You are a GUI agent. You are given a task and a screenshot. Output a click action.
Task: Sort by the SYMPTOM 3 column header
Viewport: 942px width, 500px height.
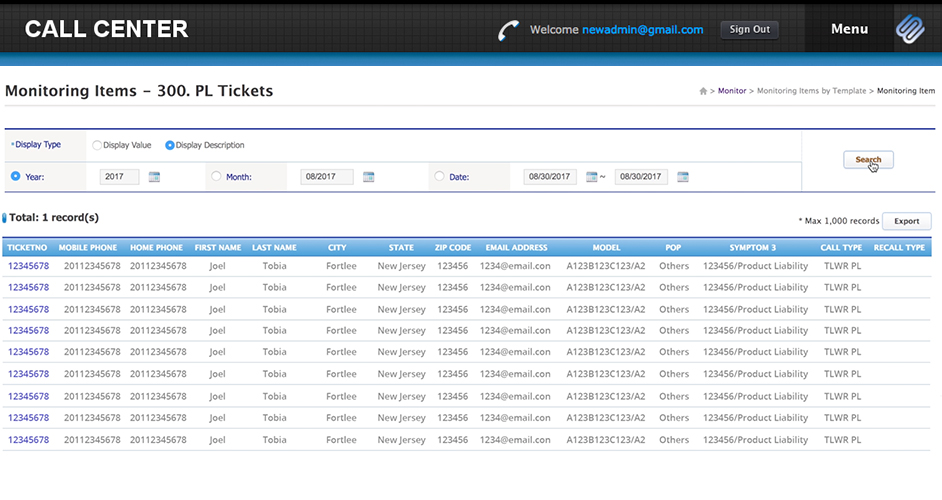click(x=753, y=248)
